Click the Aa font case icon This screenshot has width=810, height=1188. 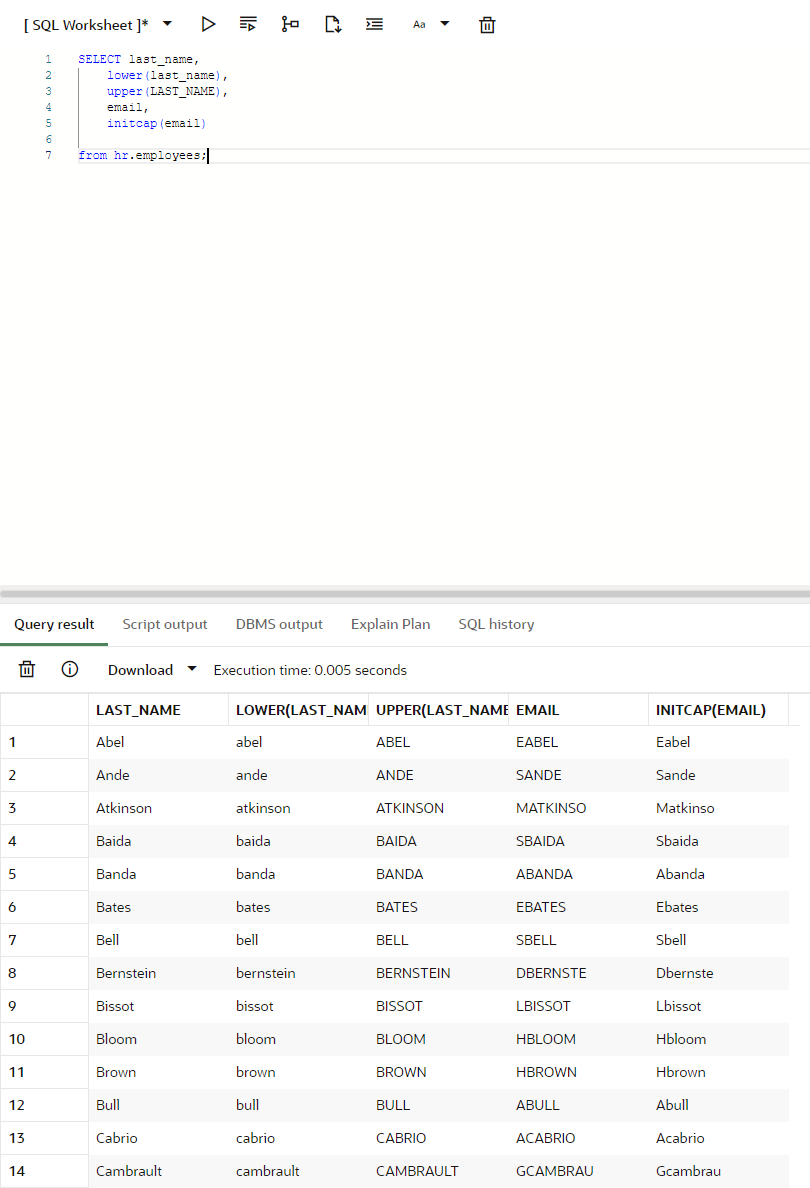click(419, 24)
